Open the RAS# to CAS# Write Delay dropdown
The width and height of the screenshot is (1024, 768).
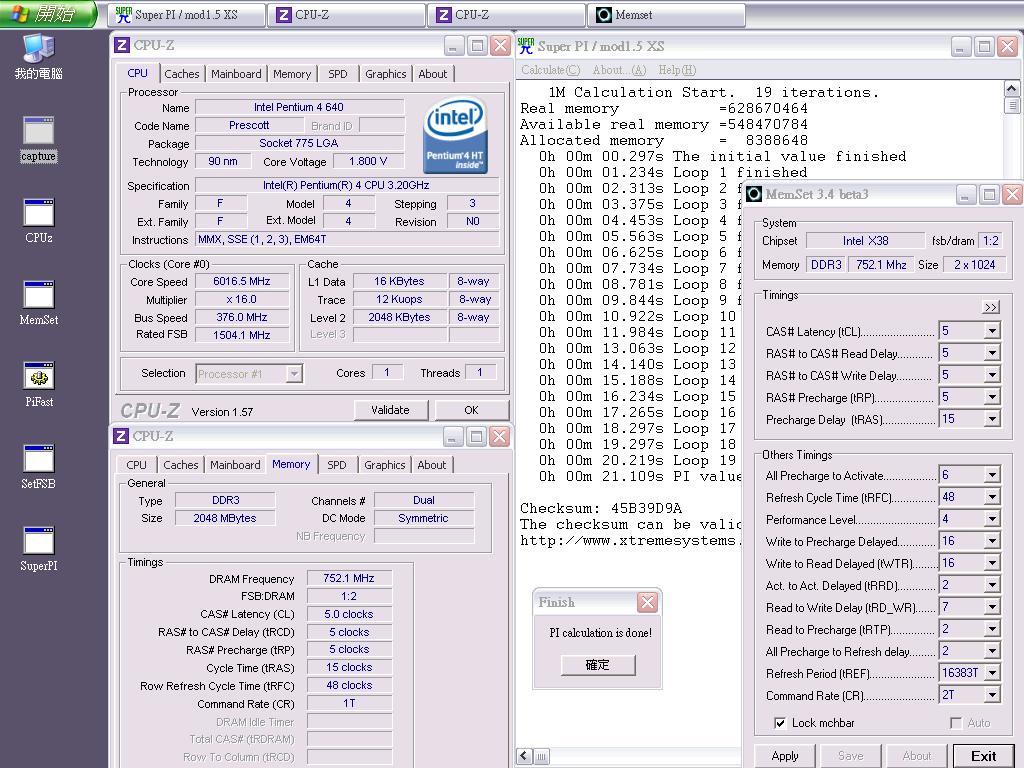tap(992, 376)
